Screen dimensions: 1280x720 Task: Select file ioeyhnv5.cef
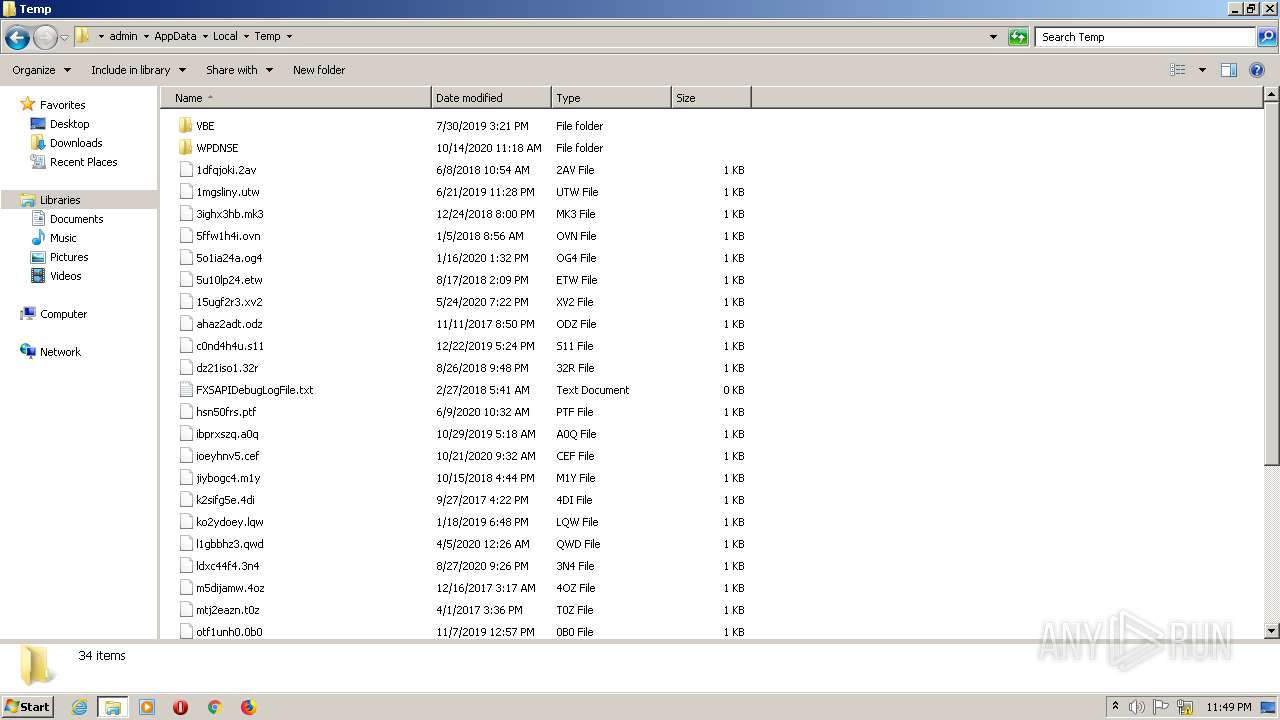coord(227,456)
